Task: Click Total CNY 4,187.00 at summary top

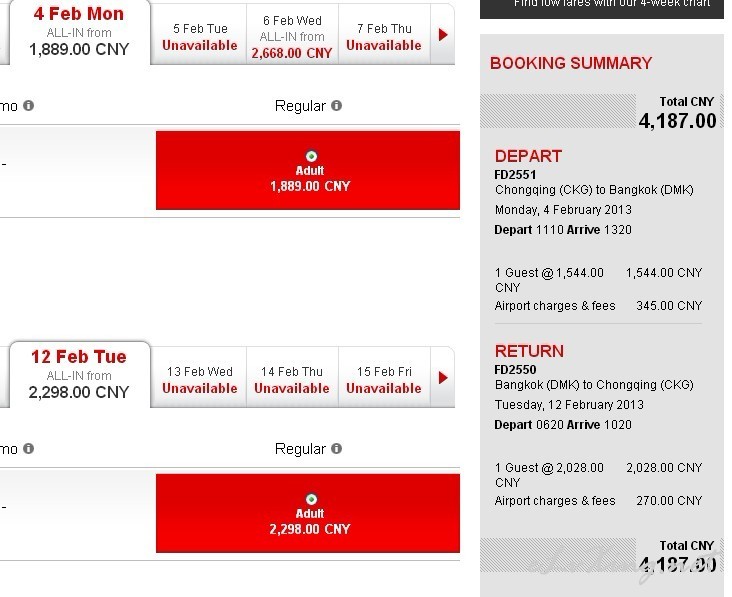Action: coord(677,113)
